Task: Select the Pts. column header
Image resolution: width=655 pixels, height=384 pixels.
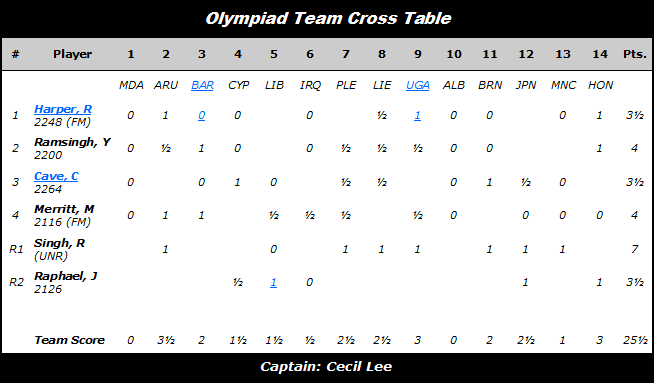Action: coord(635,54)
